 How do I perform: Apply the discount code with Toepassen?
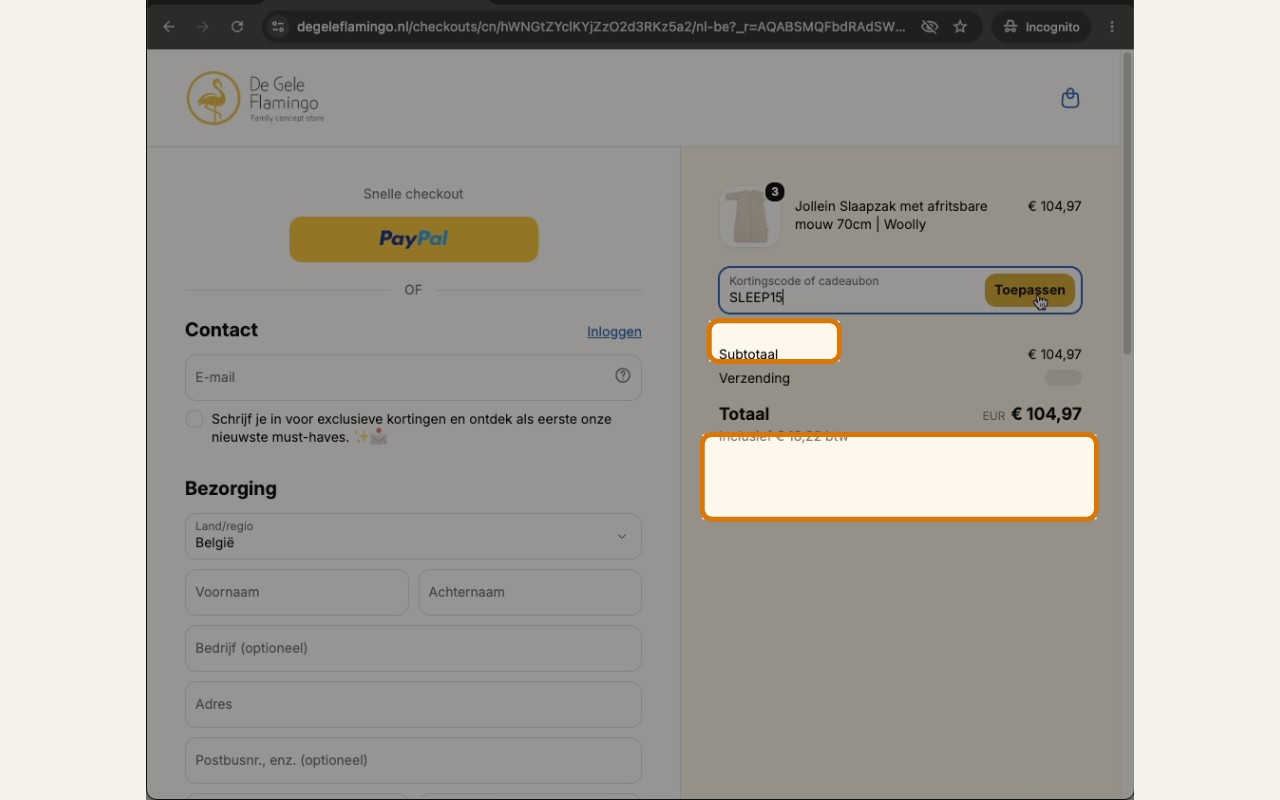coord(1030,290)
